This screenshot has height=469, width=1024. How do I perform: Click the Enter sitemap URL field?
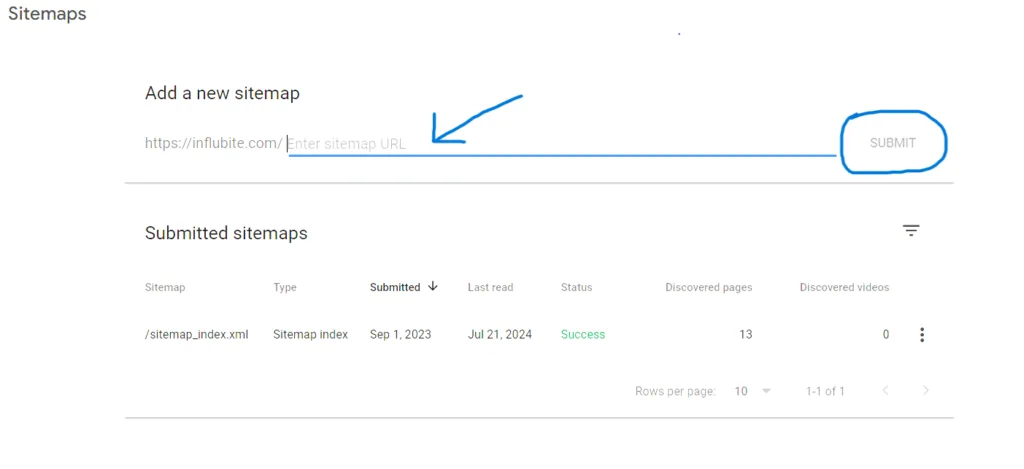pos(562,144)
